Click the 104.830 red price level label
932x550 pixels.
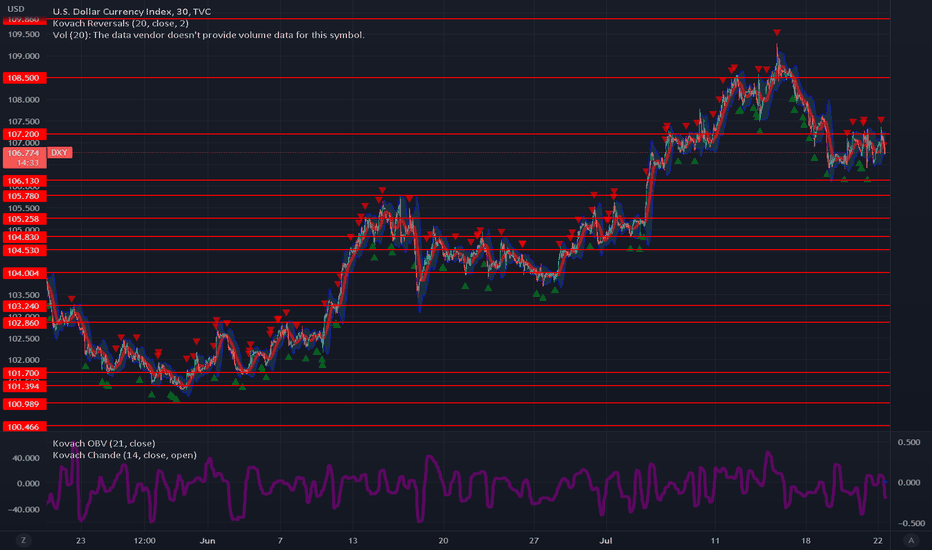tap(24, 237)
